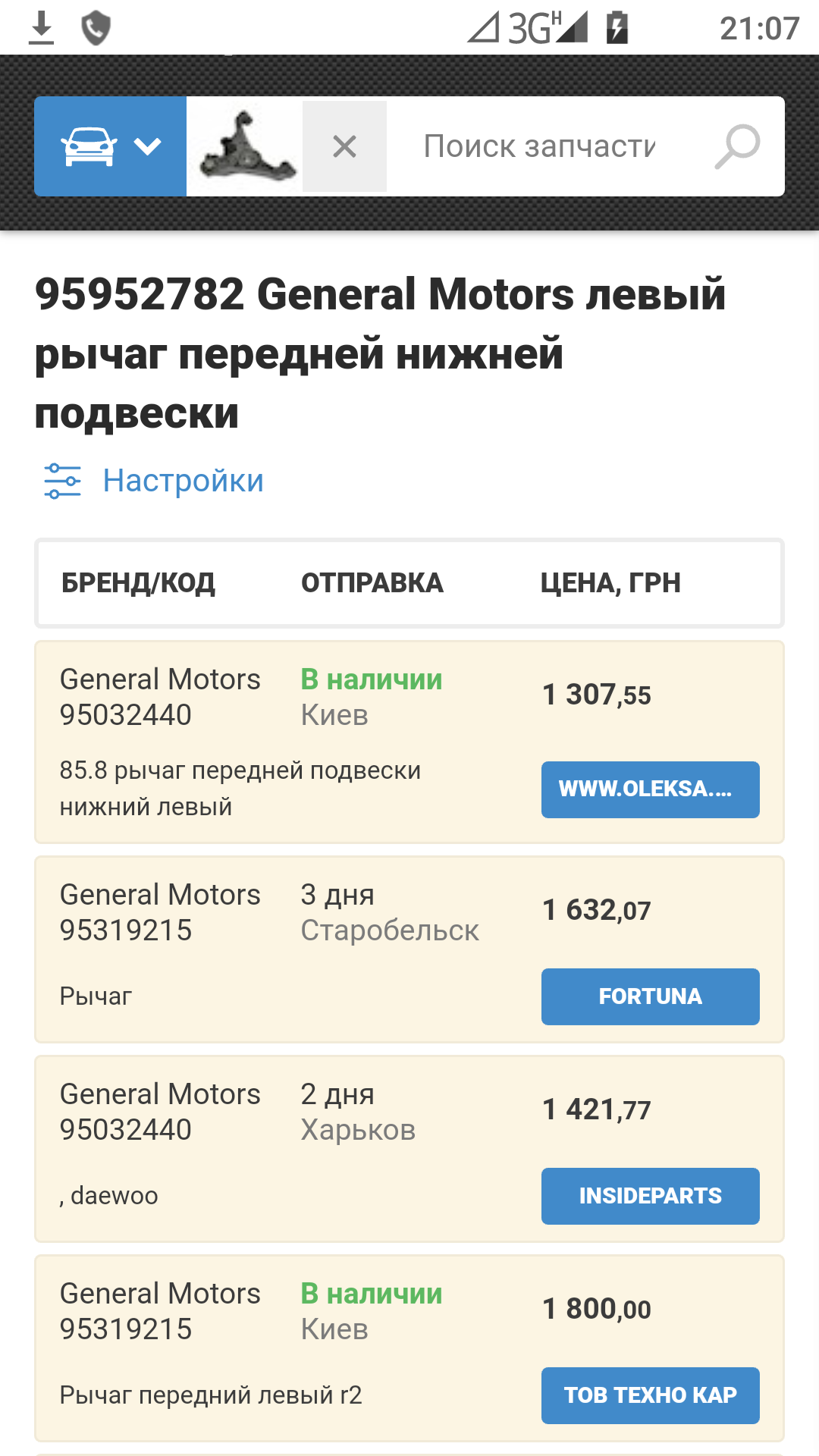Image resolution: width=819 pixels, height=1456 pixels.
Task: Tap the Поиск запчасти search field
Action: coord(539,146)
